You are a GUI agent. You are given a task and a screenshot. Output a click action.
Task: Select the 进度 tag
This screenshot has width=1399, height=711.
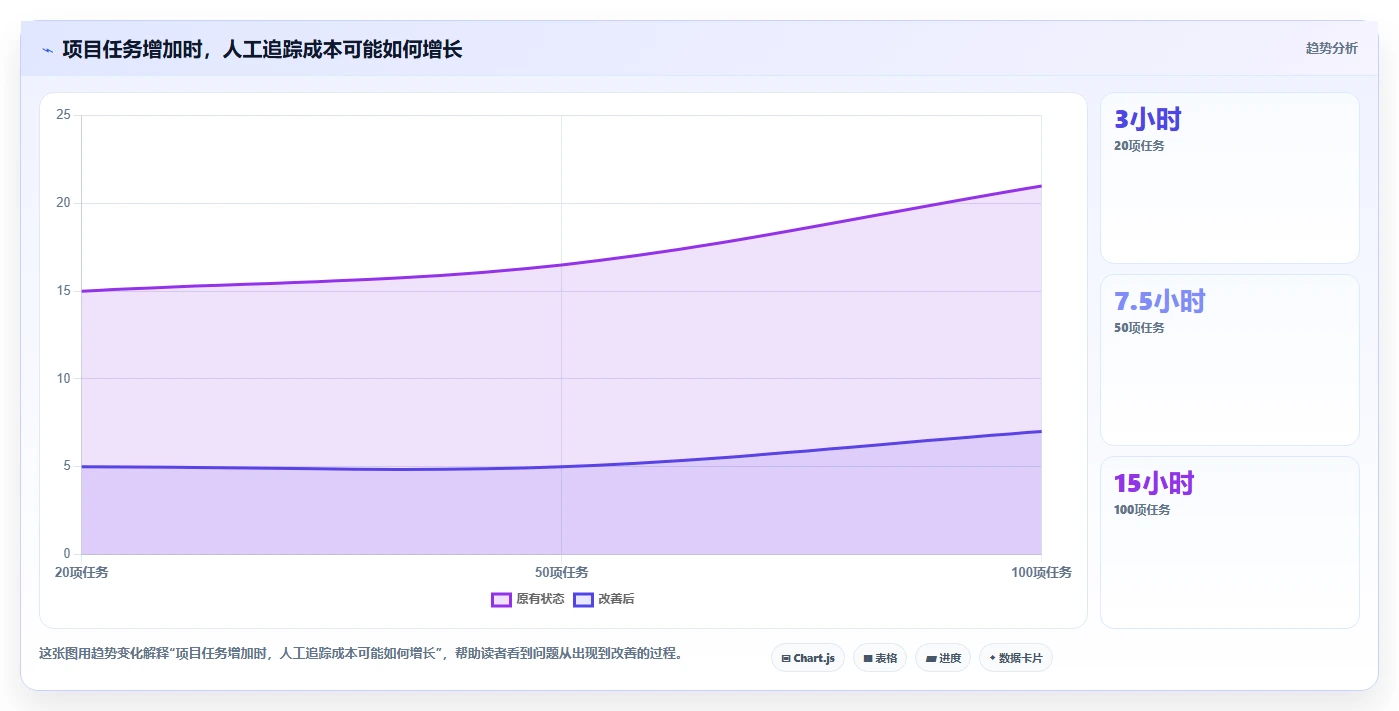tap(943, 658)
